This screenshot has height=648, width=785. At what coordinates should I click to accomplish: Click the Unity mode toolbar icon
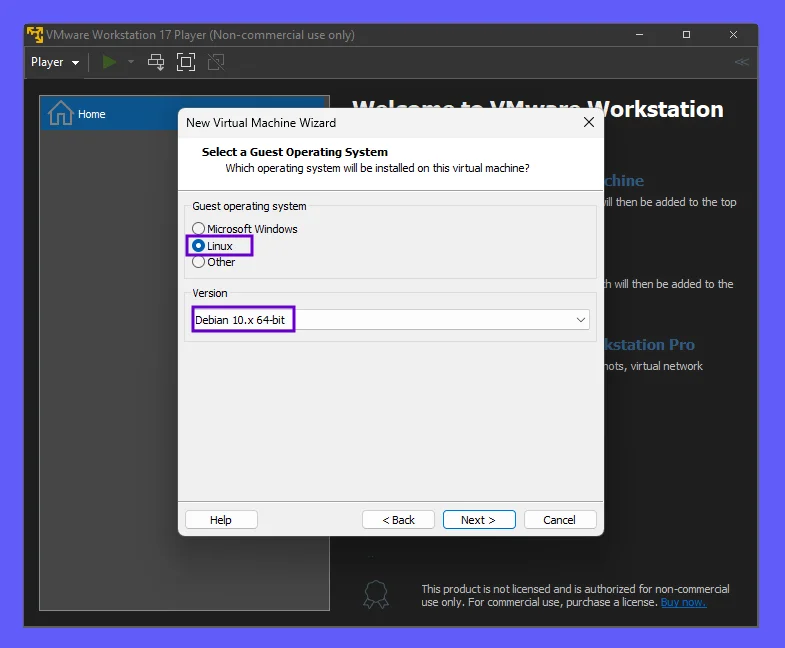(x=215, y=62)
